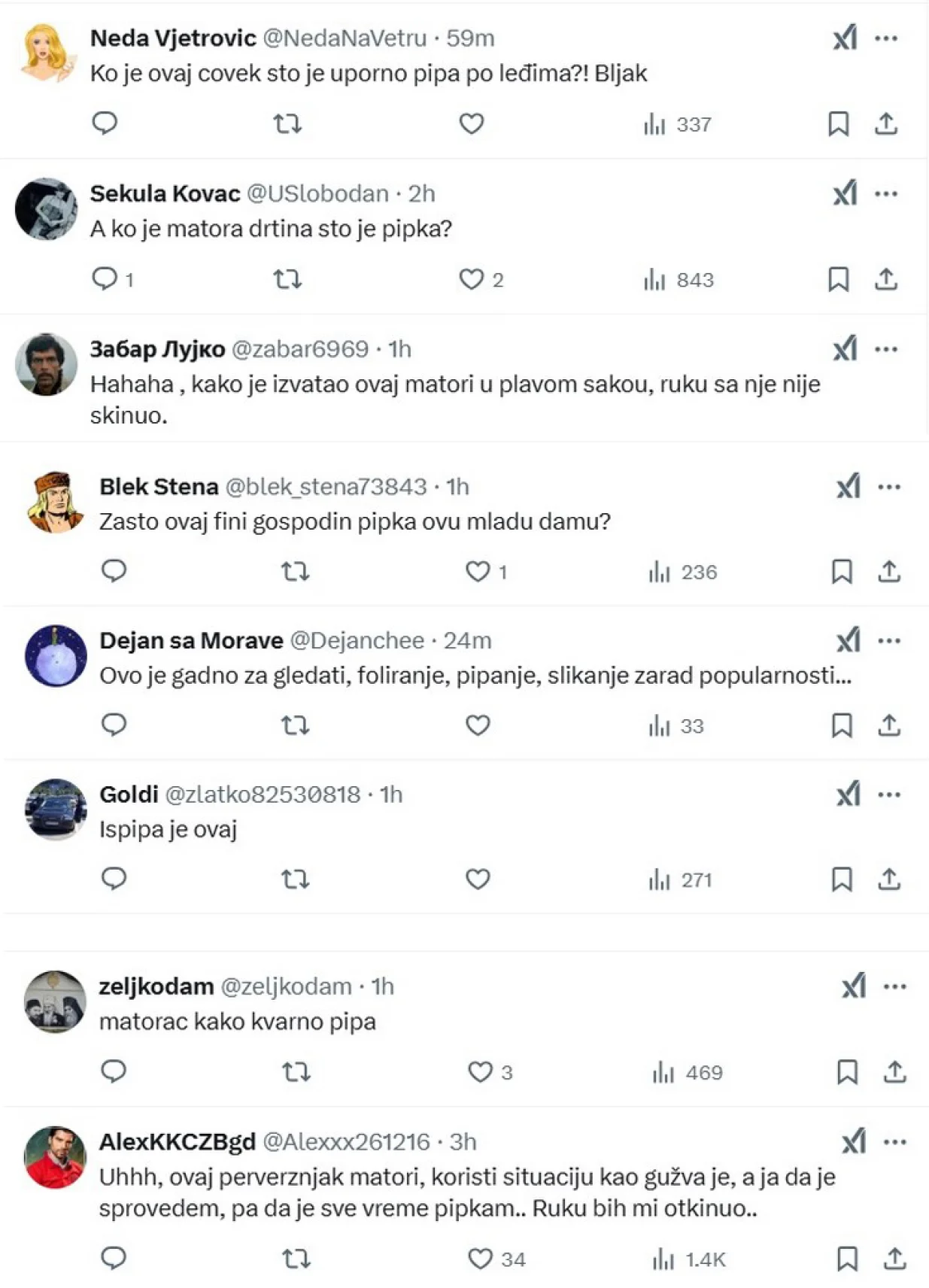The width and height of the screenshot is (929, 1288).
Task: Reply to Neda Vjetrovic's tweet
Action: coord(105,123)
